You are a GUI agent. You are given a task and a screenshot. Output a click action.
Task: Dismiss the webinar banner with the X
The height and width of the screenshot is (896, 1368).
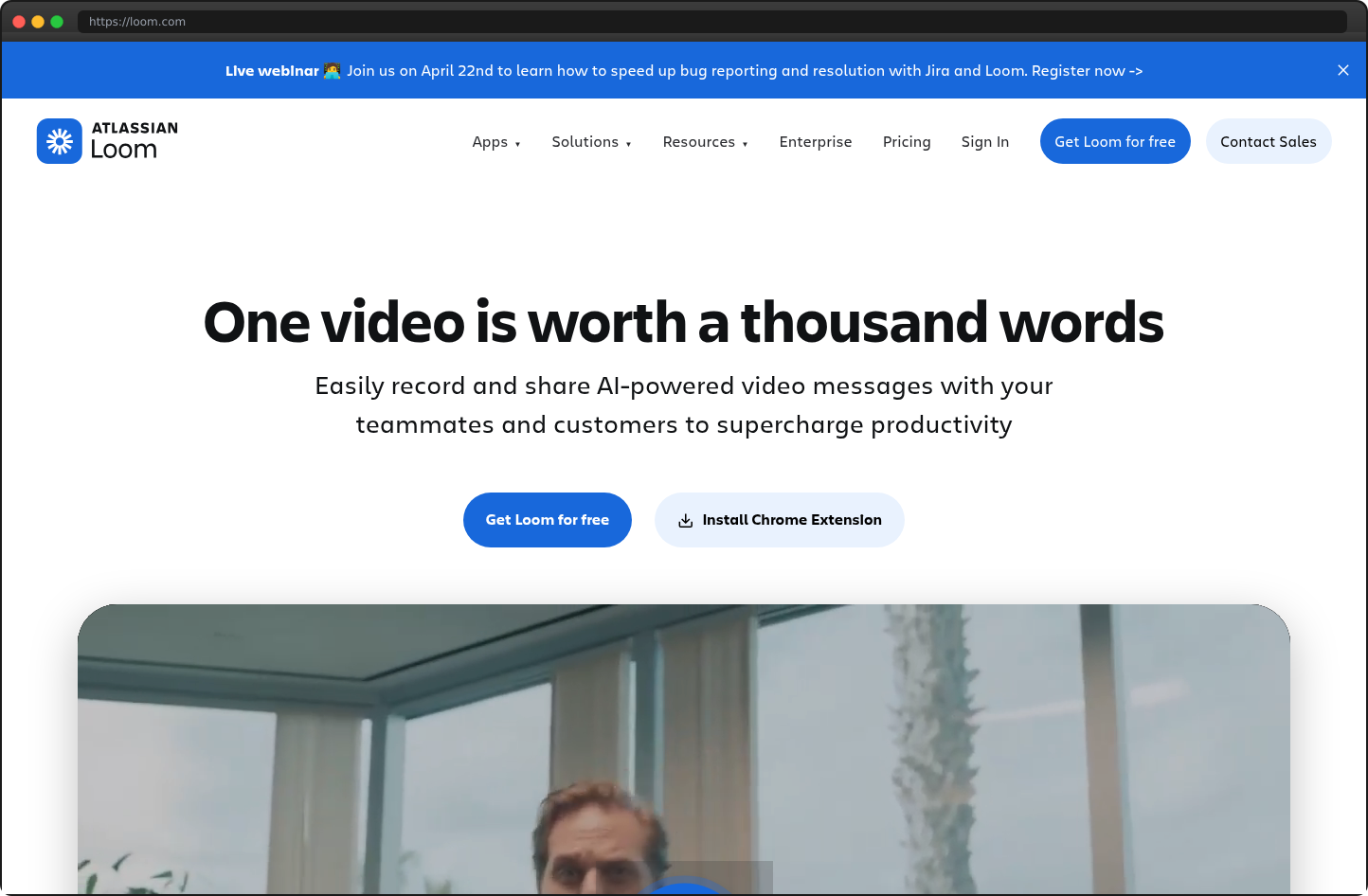coord(1343,69)
